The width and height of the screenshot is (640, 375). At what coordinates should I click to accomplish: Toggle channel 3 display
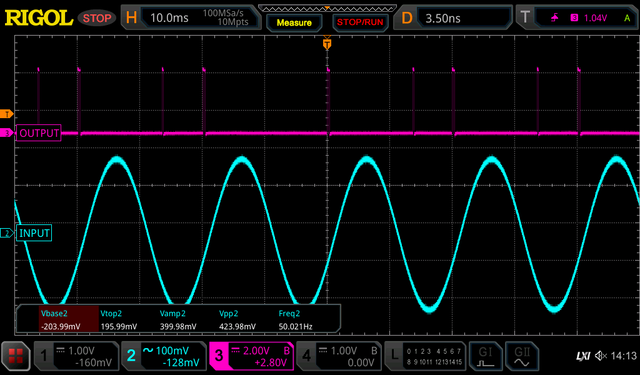coord(251,356)
